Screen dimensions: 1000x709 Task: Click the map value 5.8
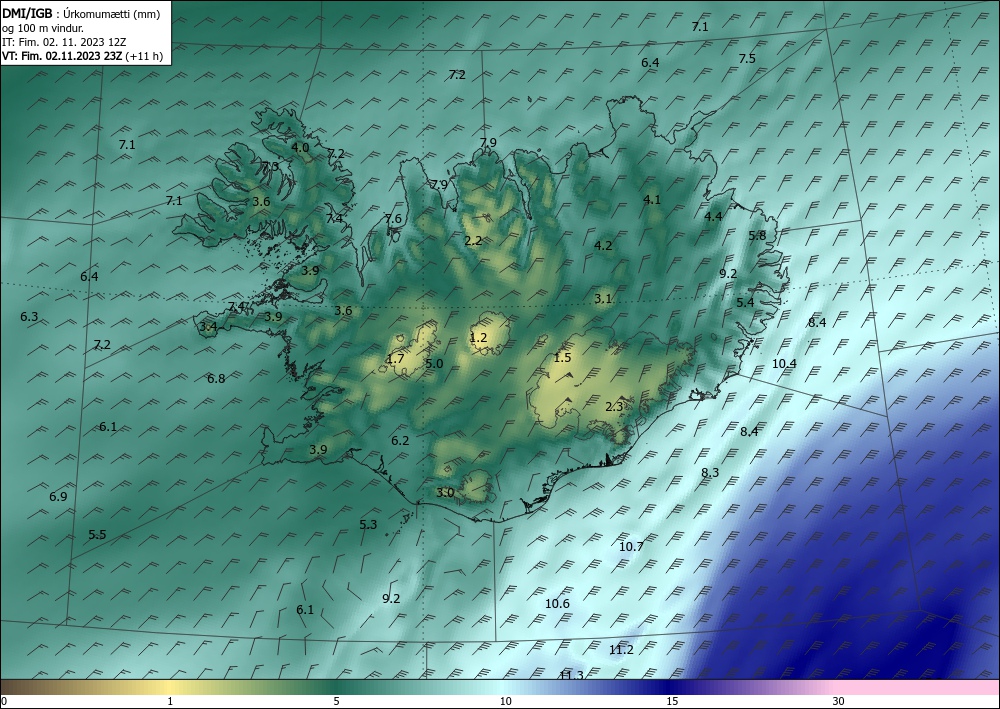coord(757,235)
